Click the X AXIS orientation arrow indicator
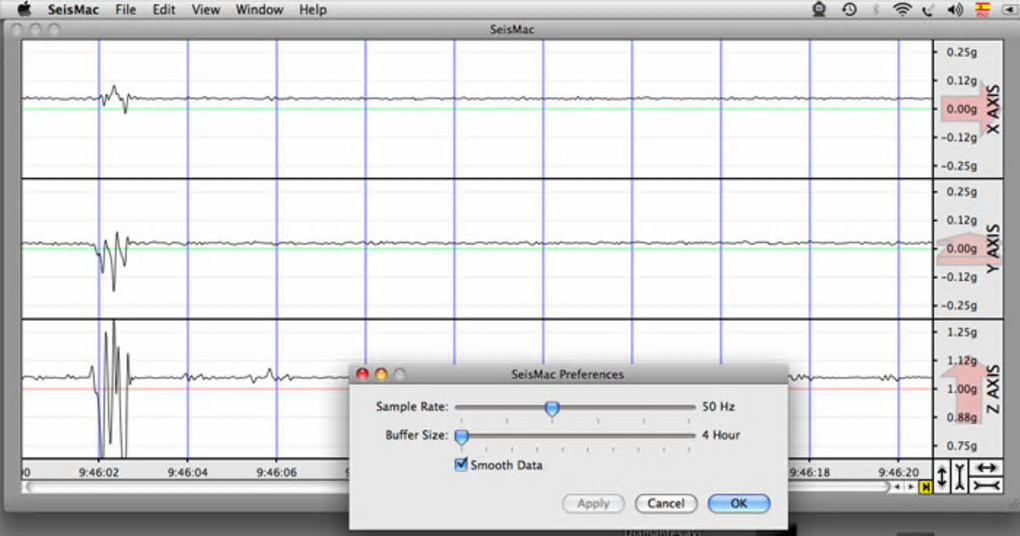Image resolution: width=1020 pixels, height=536 pixels. click(x=968, y=109)
